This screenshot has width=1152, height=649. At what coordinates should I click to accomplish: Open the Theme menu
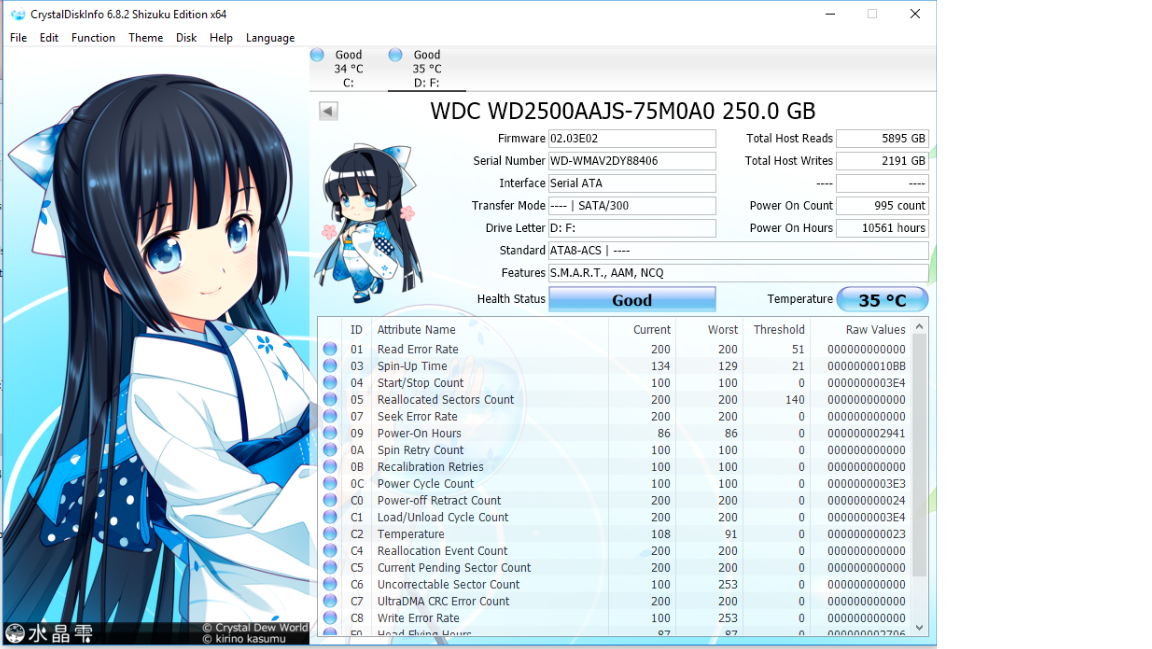click(145, 37)
